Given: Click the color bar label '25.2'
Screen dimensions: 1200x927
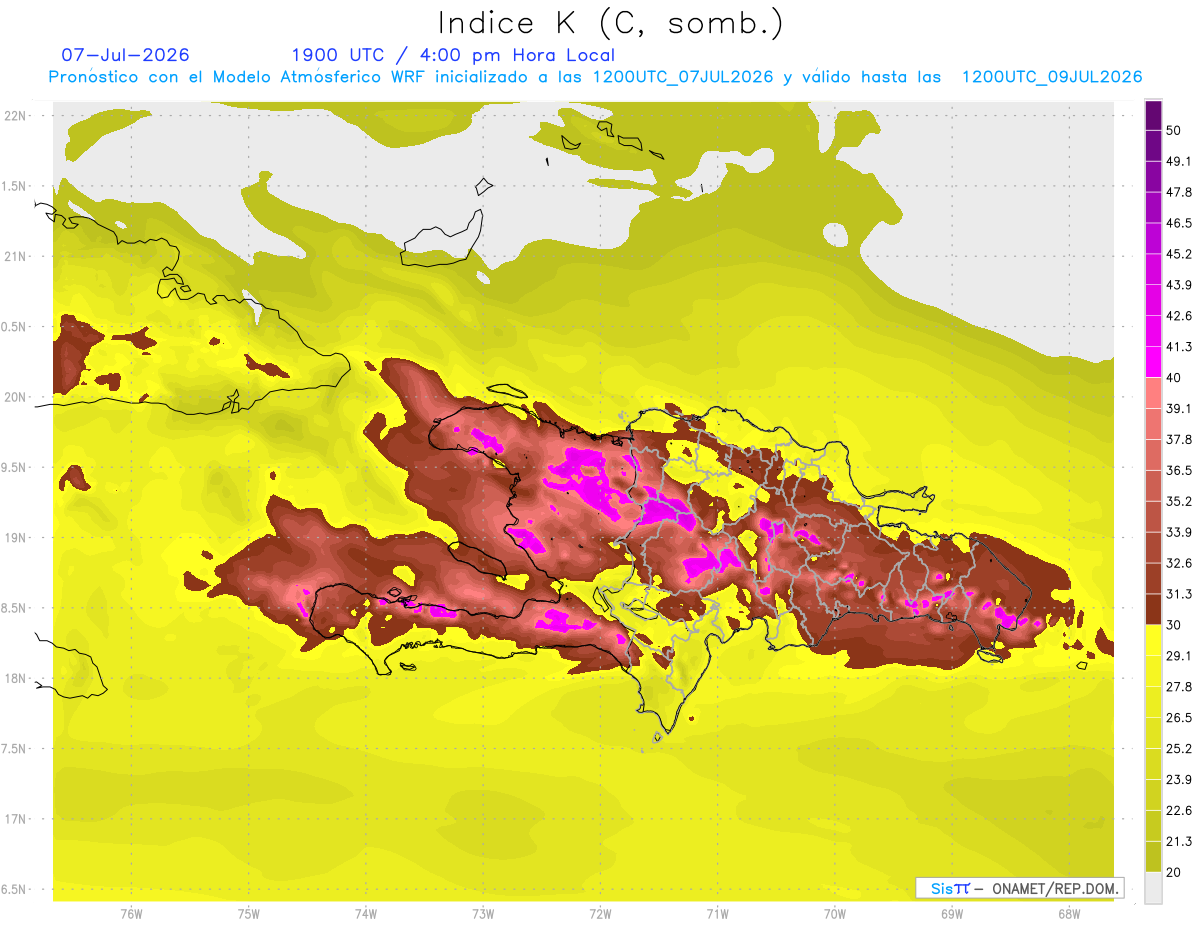Looking at the screenshot, I should (1179, 748).
